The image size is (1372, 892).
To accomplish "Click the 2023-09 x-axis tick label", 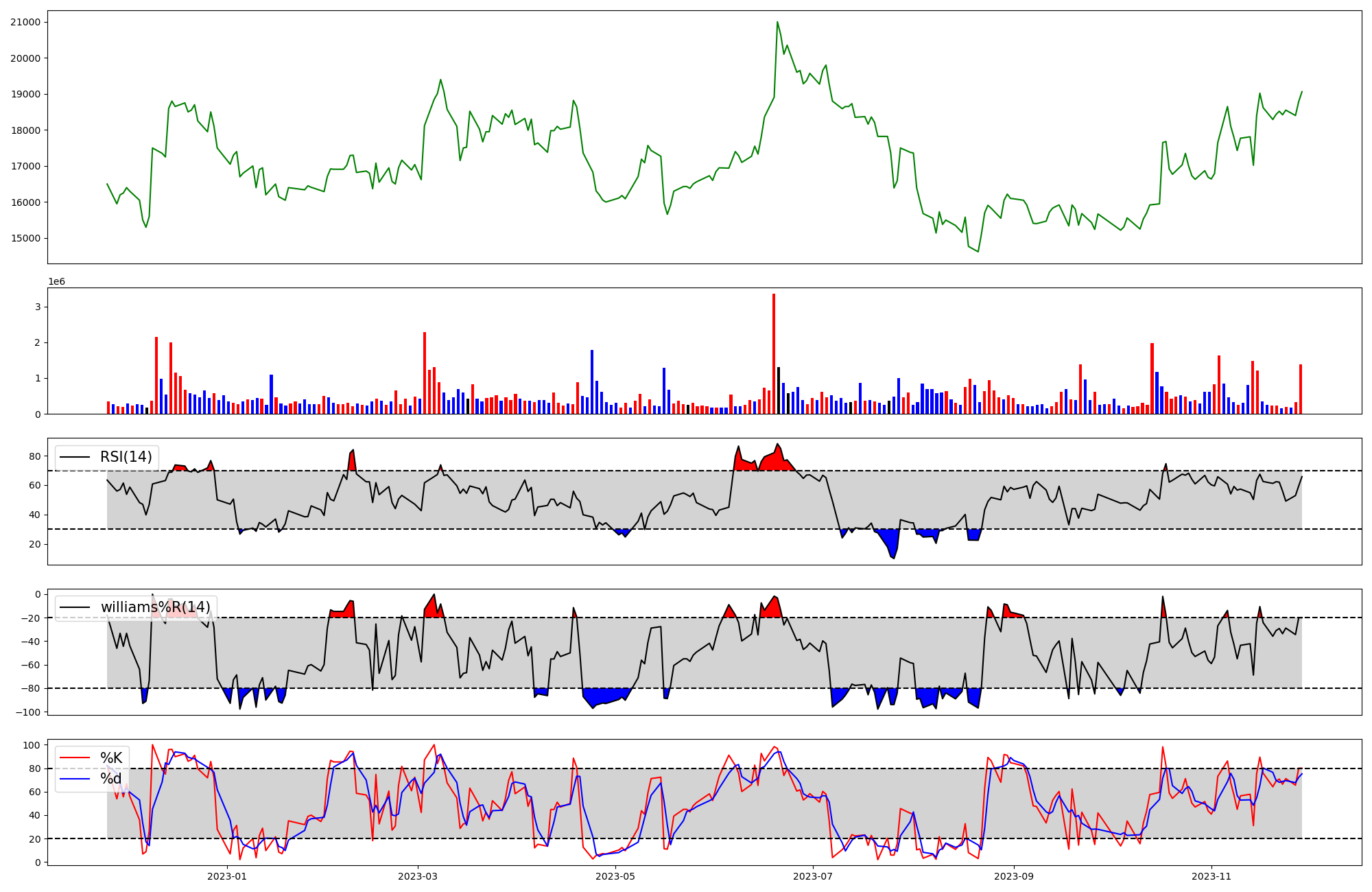I will (1013, 876).
